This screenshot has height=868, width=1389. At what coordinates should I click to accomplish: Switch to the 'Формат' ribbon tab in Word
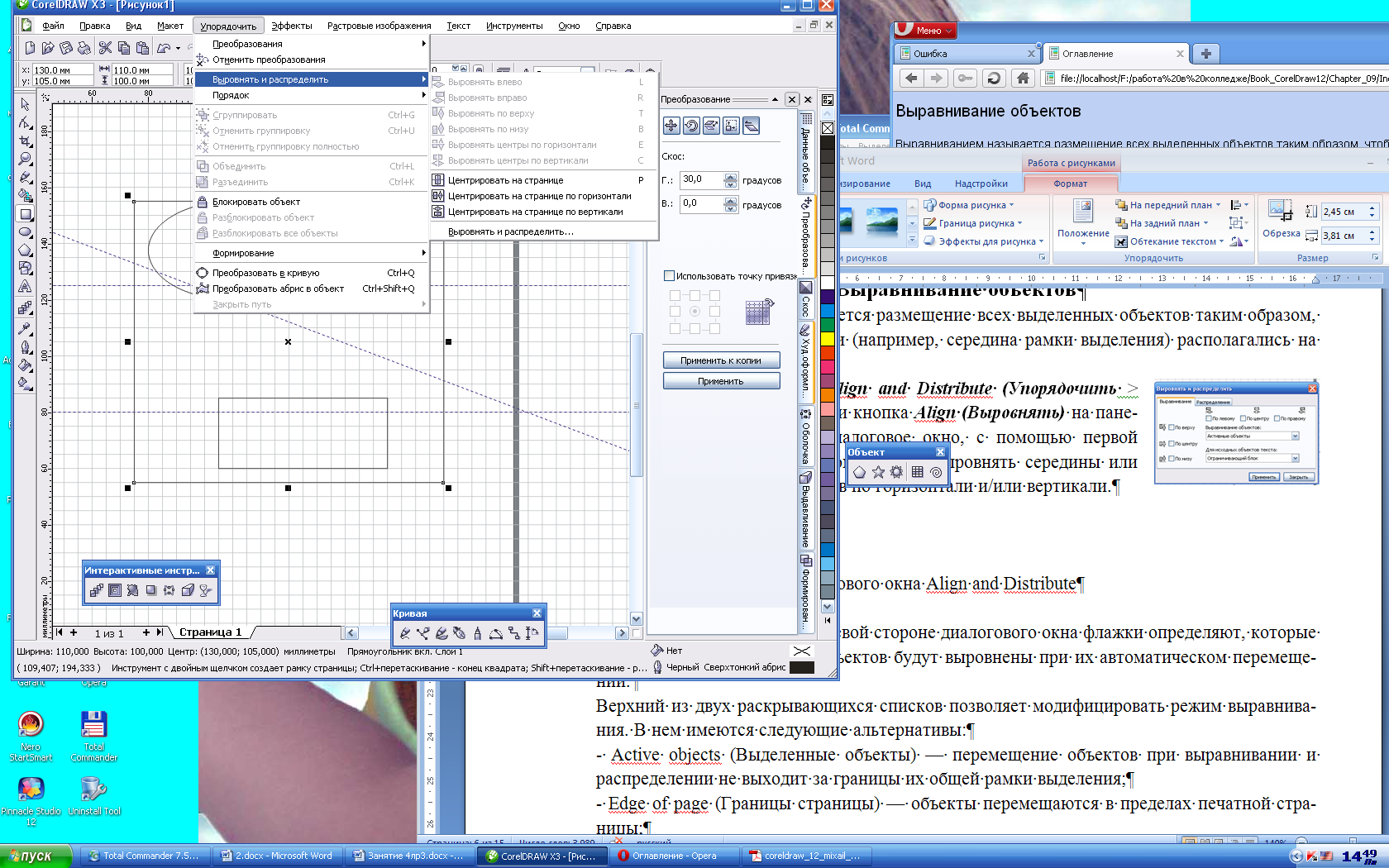[1070, 184]
